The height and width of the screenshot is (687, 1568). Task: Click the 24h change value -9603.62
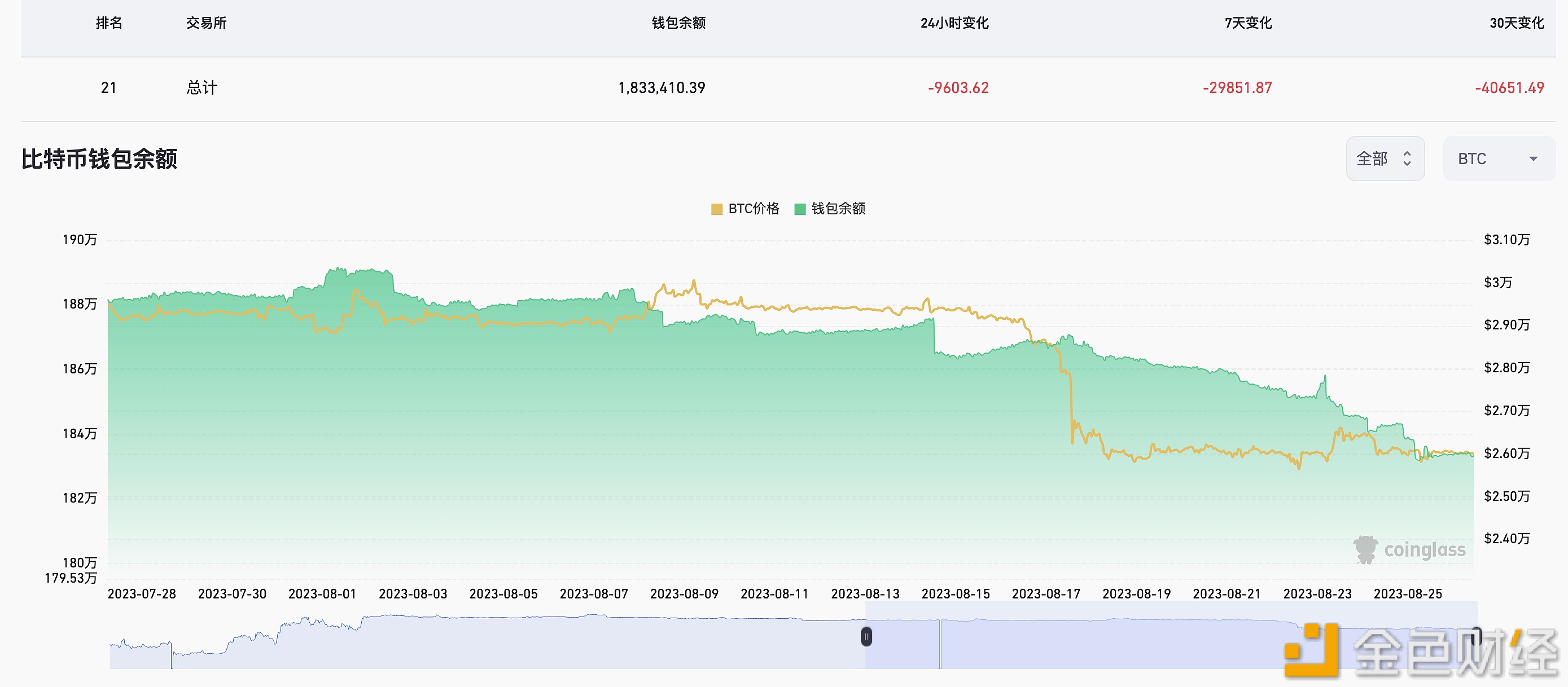point(958,87)
